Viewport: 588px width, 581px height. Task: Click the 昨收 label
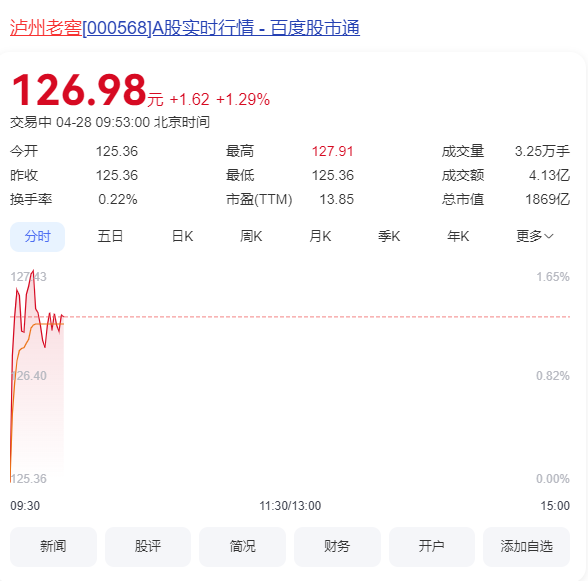[24, 176]
